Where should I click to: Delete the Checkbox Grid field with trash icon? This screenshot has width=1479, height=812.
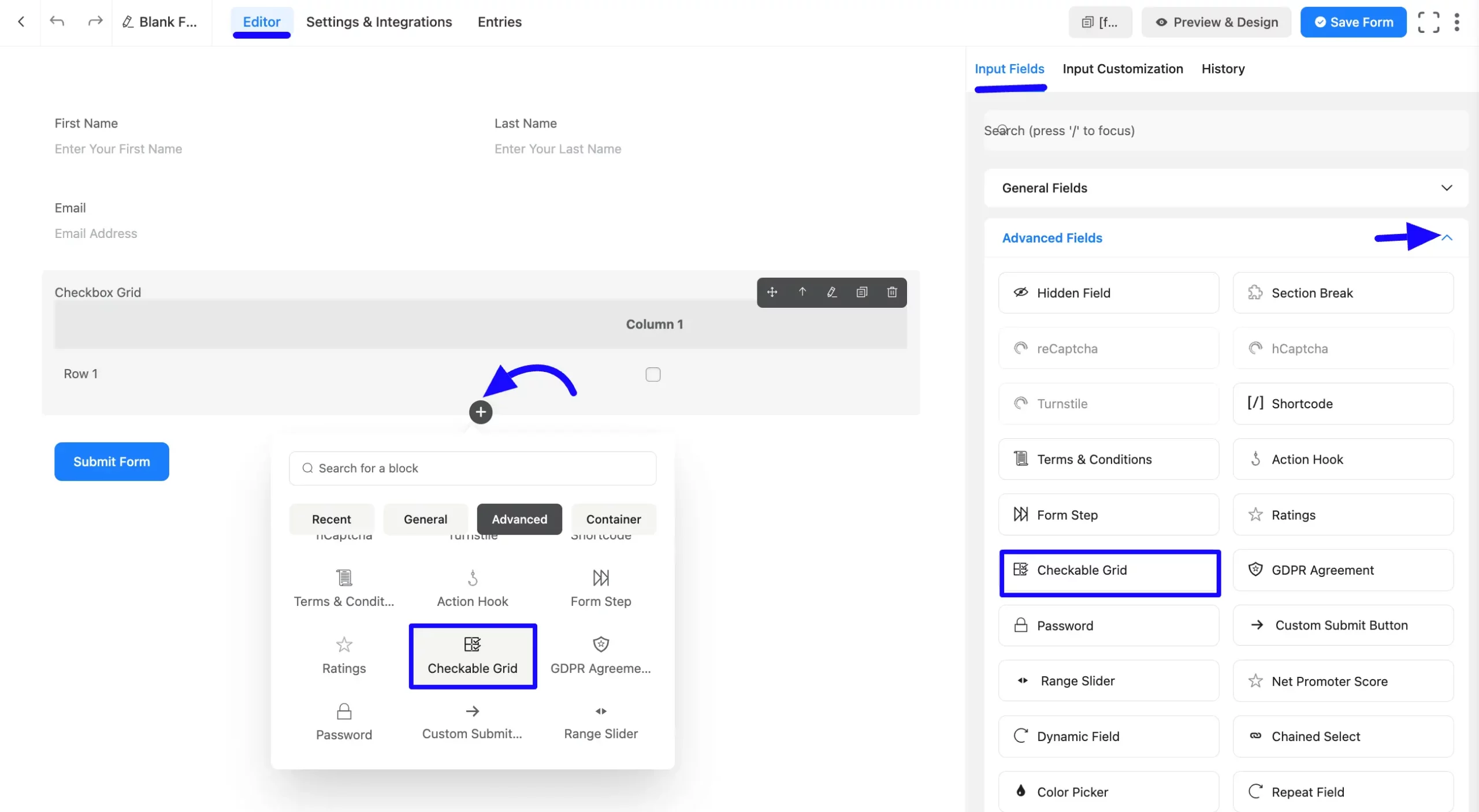892,292
